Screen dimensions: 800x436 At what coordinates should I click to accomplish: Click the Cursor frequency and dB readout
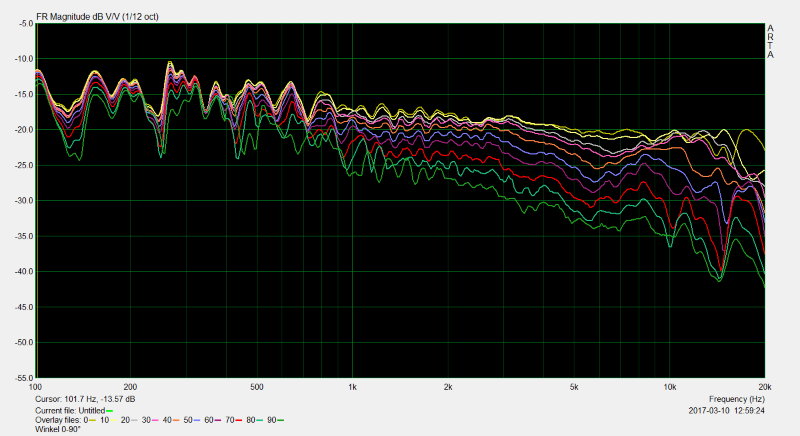point(85,399)
